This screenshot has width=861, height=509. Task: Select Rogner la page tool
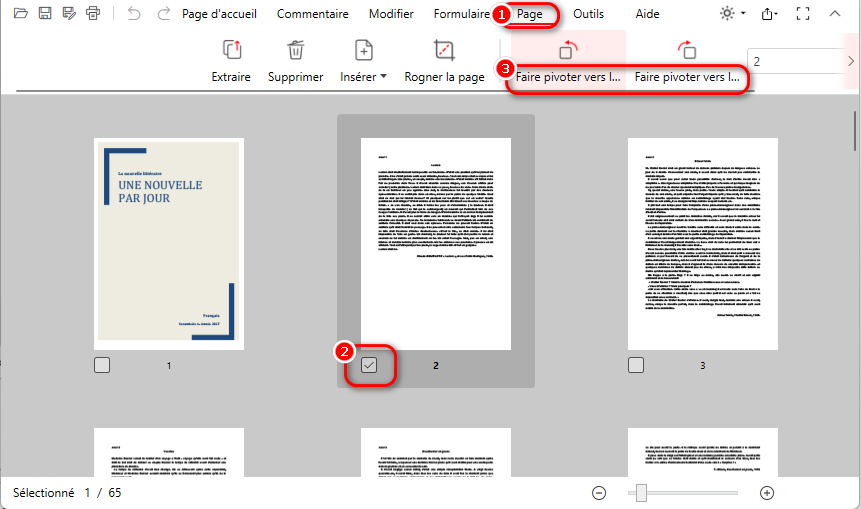[x=444, y=61]
